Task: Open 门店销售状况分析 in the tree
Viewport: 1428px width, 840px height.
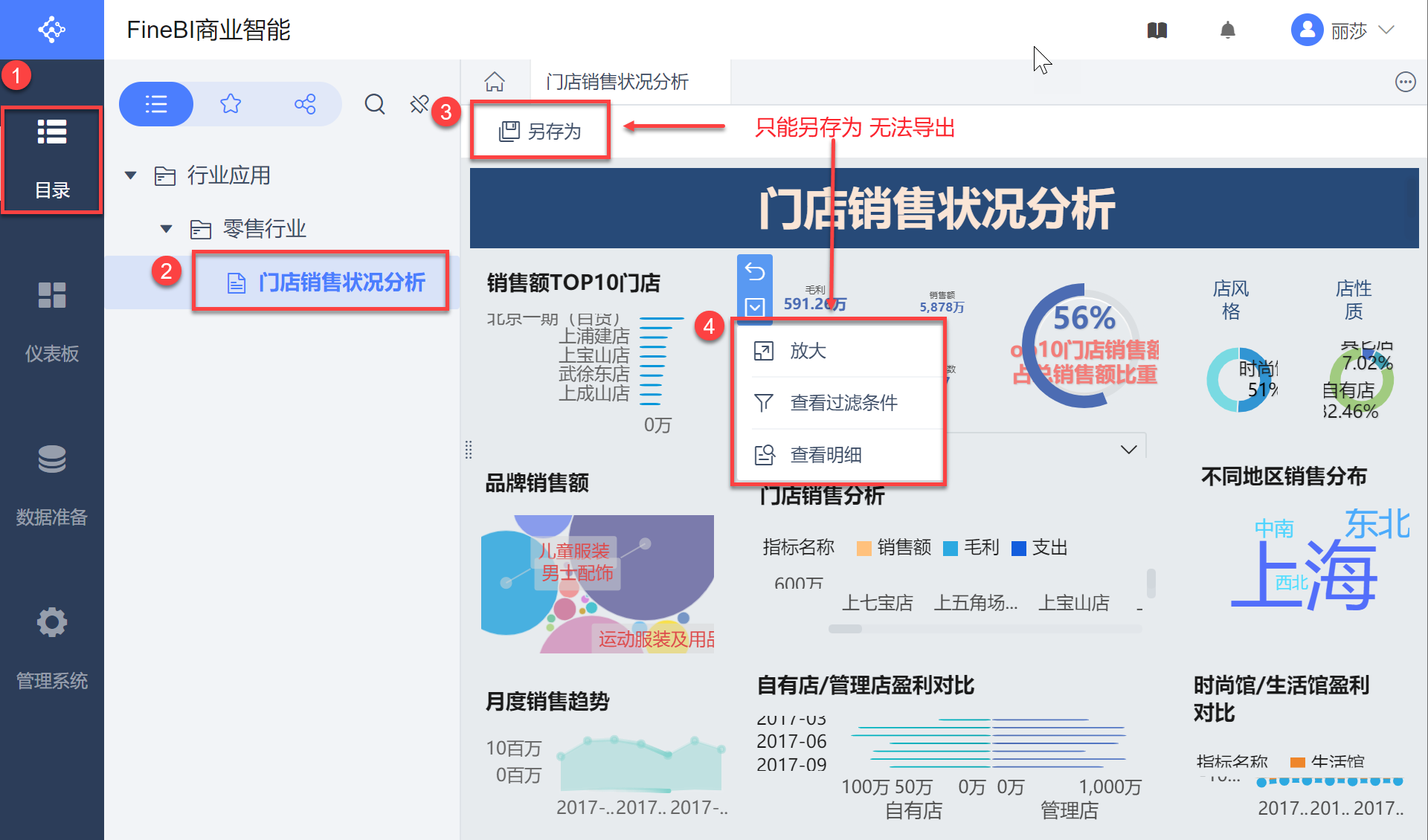Action: [x=341, y=282]
